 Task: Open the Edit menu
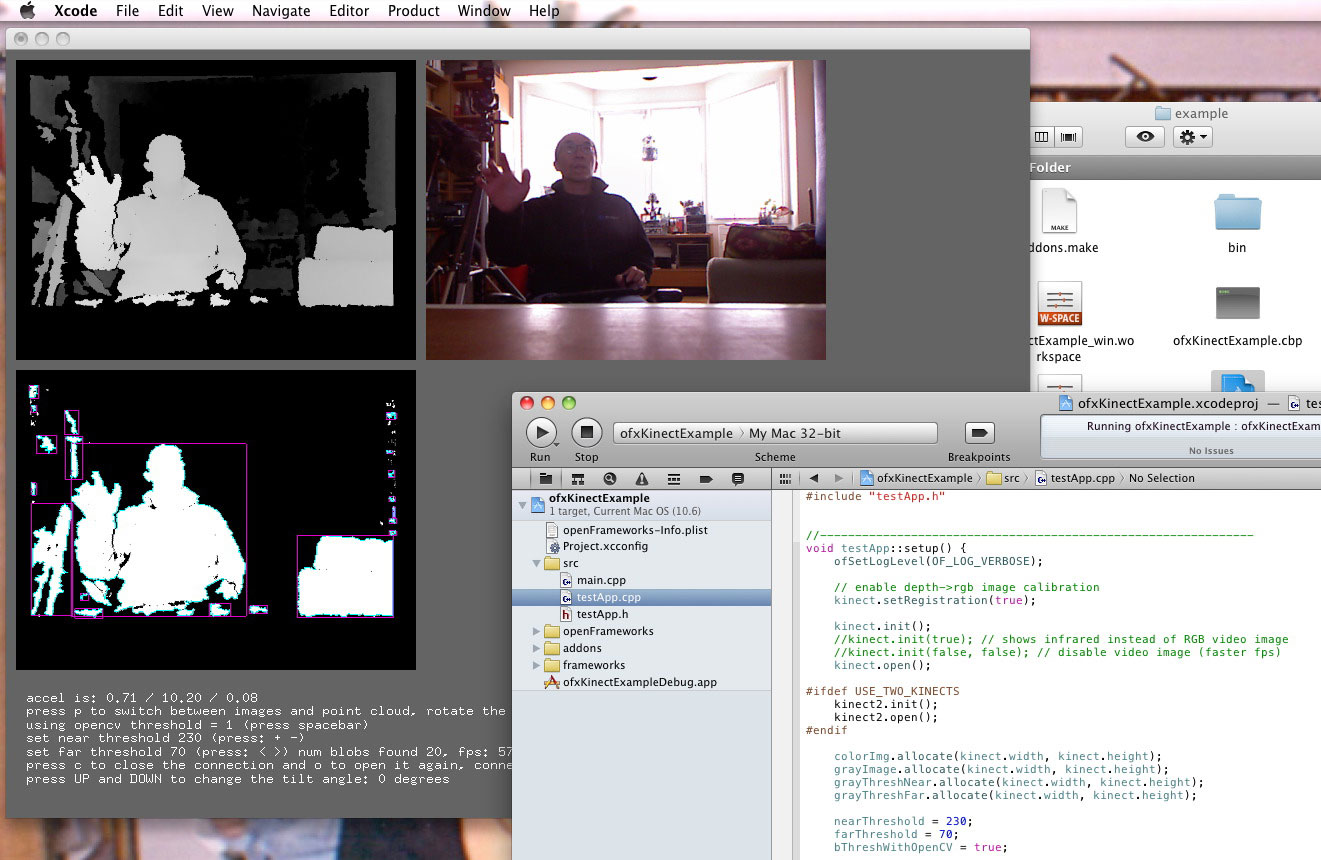click(x=170, y=11)
